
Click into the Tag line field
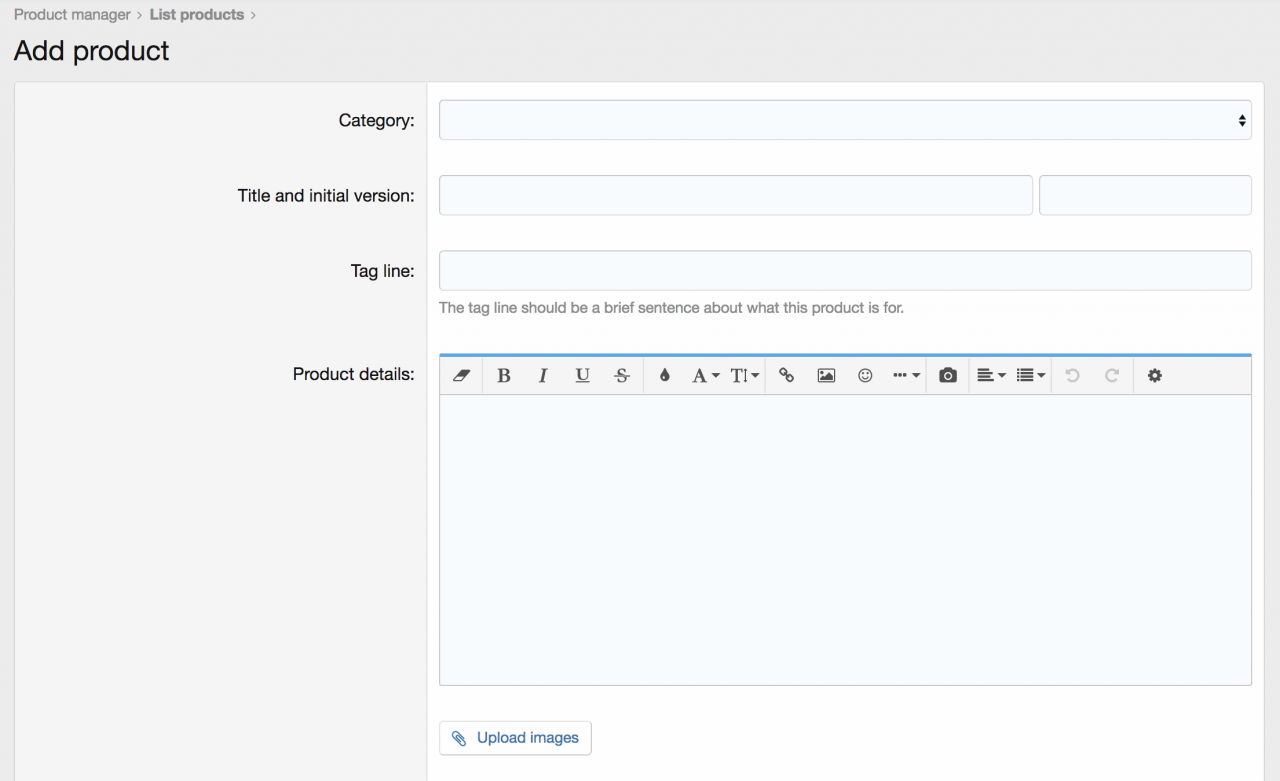point(845,271)
